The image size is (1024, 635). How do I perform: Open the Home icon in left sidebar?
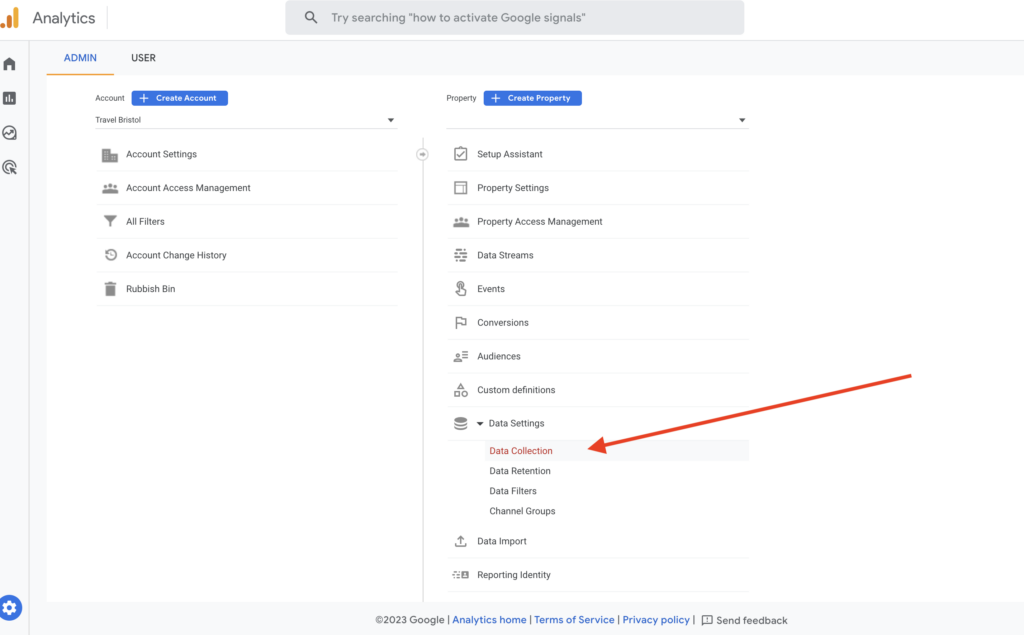click(x=9, y=64)
